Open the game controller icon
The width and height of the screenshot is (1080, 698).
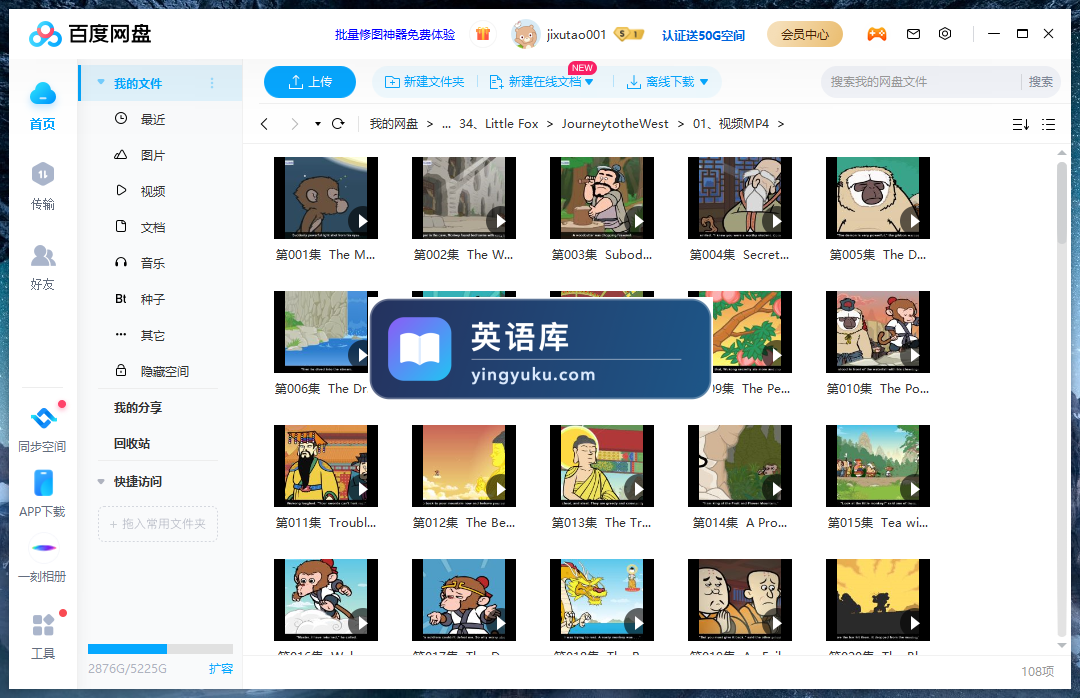(876, 34)
